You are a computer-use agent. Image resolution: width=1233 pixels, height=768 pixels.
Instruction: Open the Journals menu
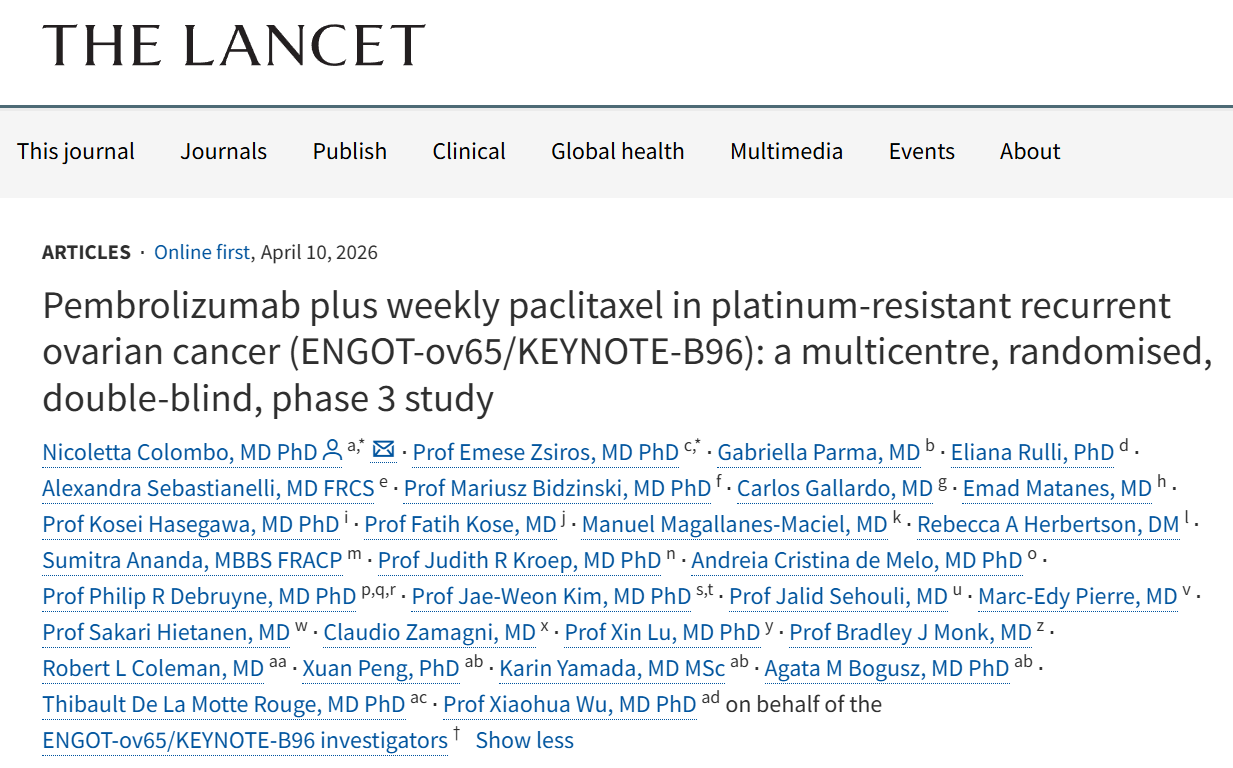click(223, 151)
